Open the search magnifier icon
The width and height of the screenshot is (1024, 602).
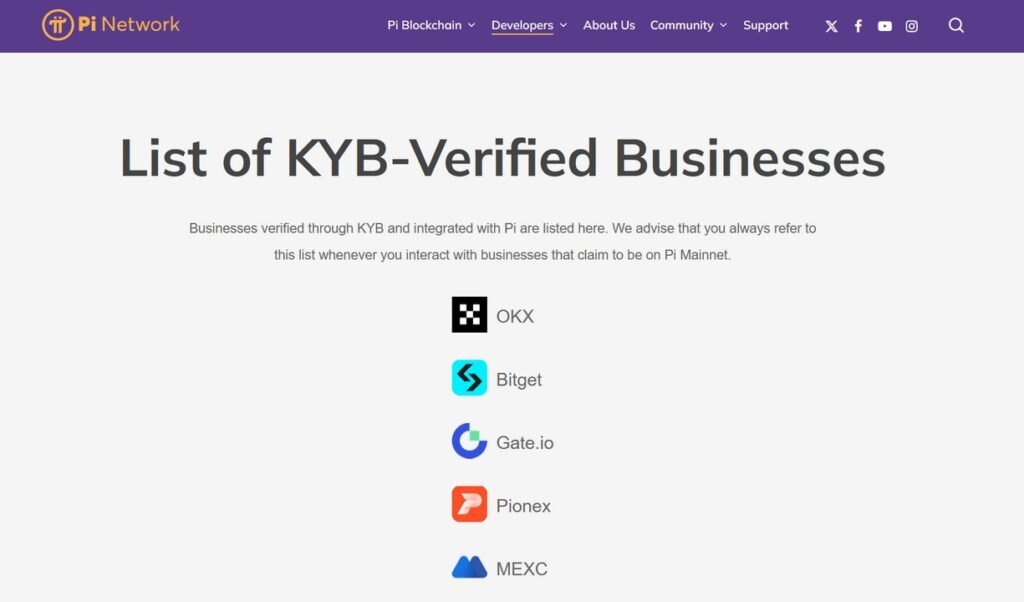click(956, 25)
